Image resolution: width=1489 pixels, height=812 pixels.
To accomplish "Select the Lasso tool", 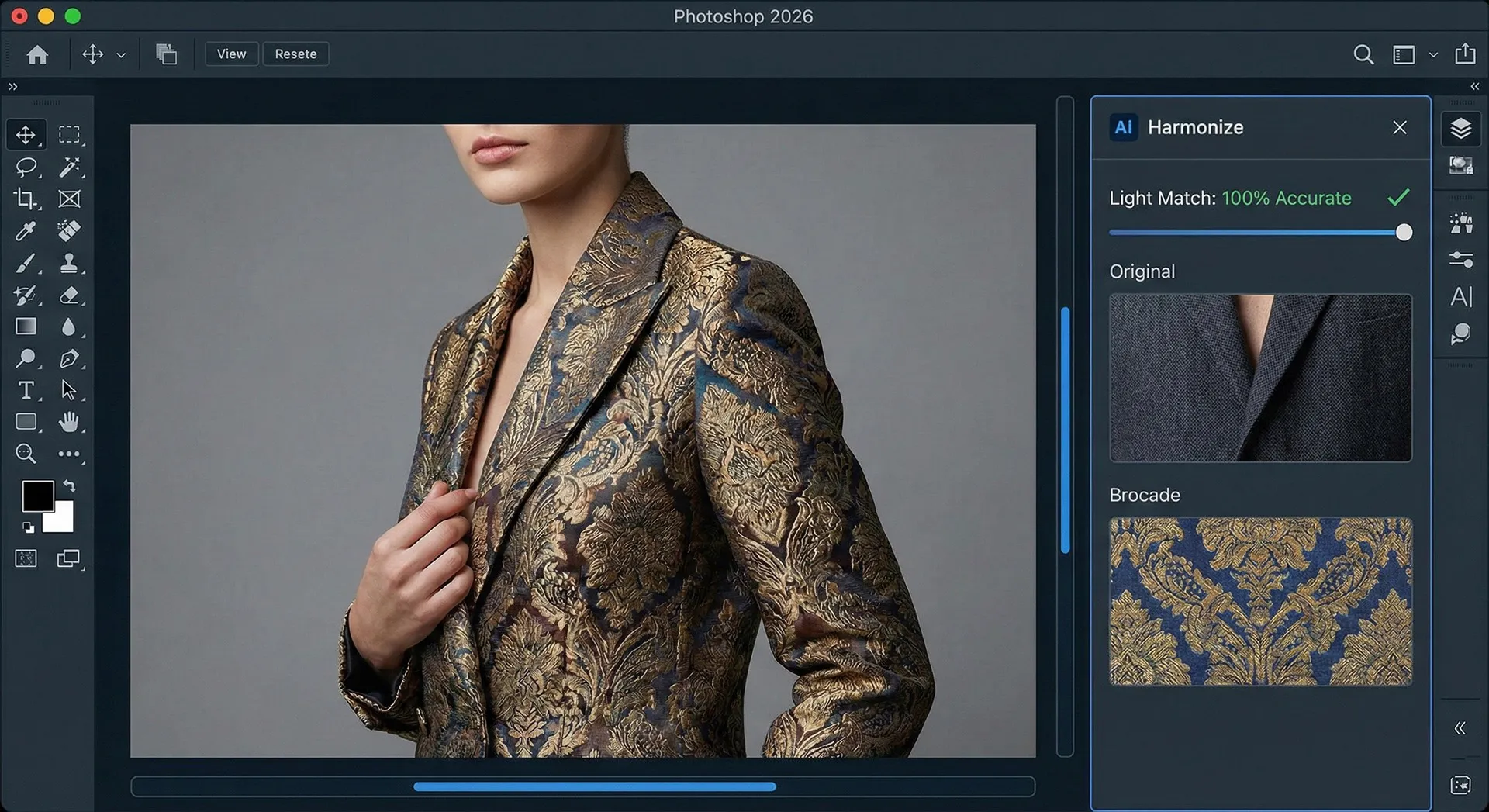I will [x=26, y=167].
